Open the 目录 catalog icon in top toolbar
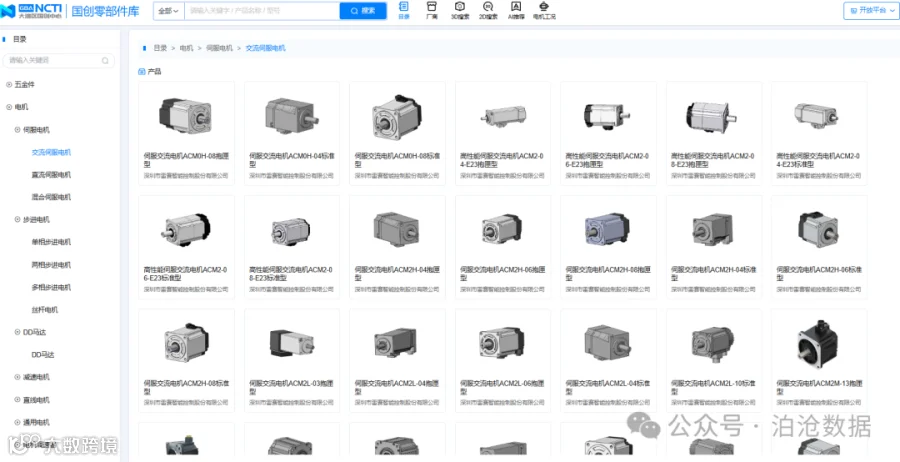Image resolution: width=900 pixels, height=462 pixels. pyautogui.click(x=404, y=10)
